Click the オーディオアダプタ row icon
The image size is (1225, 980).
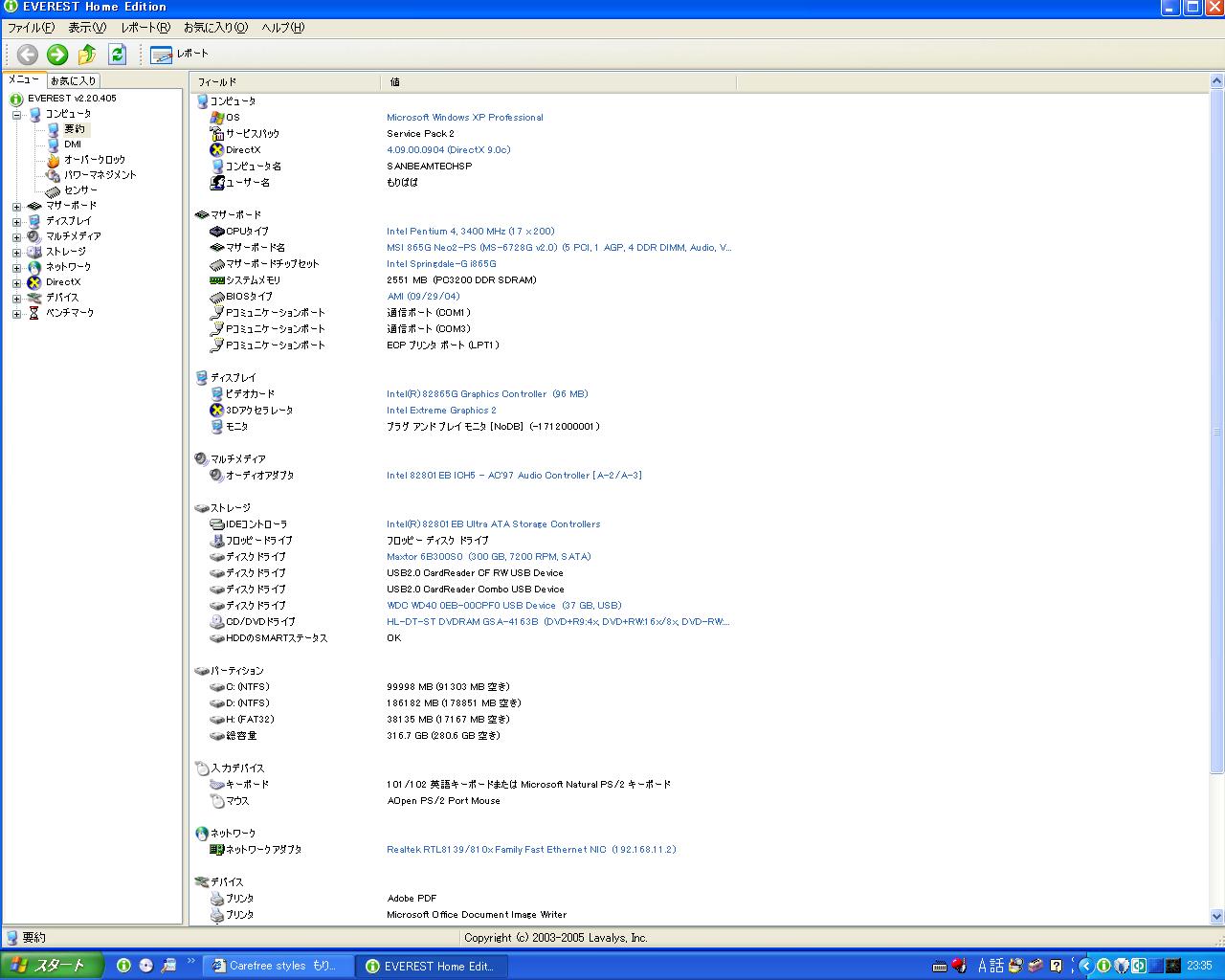(x=217, y=476)
